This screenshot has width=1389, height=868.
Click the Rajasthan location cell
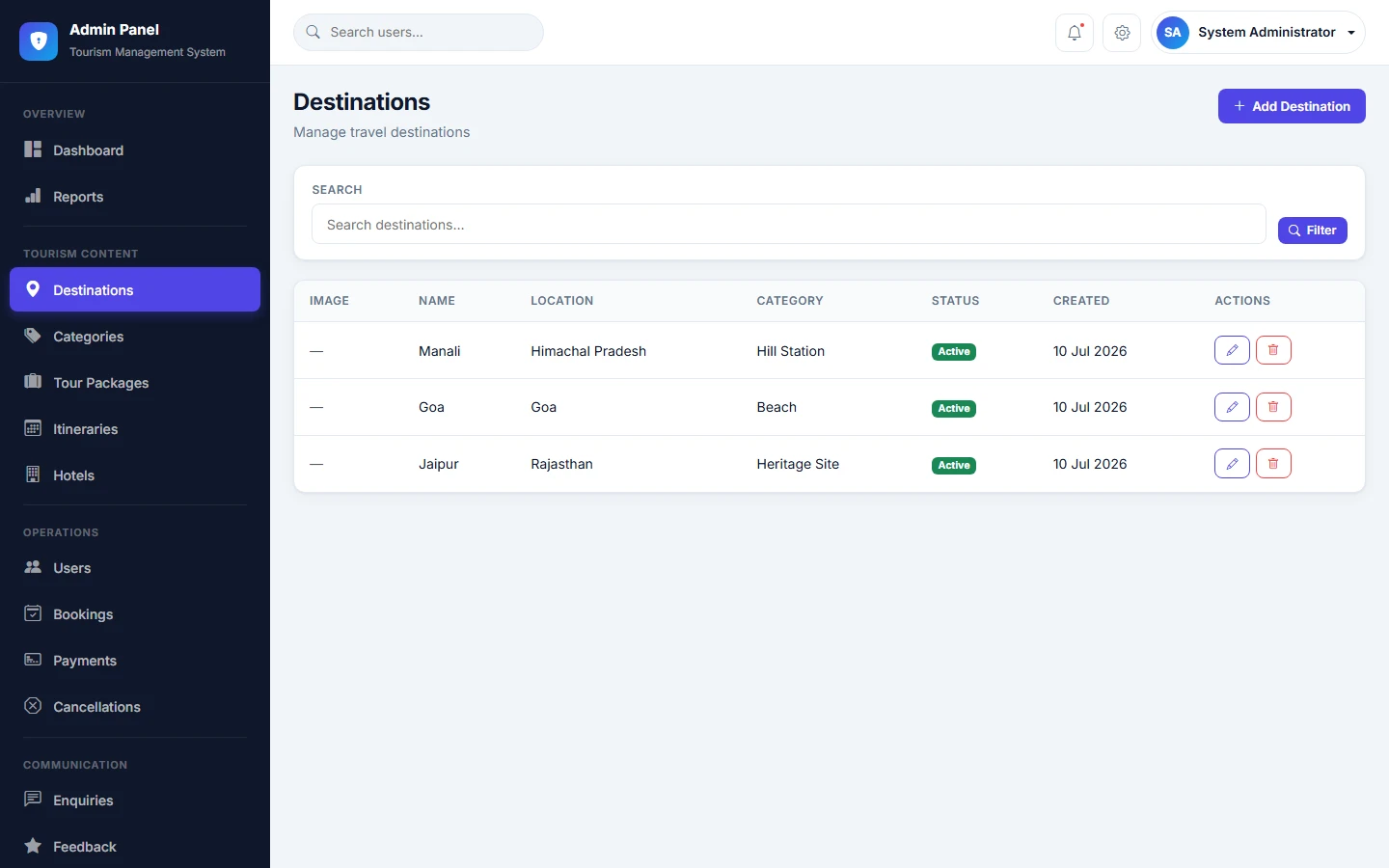coord(561,464)
